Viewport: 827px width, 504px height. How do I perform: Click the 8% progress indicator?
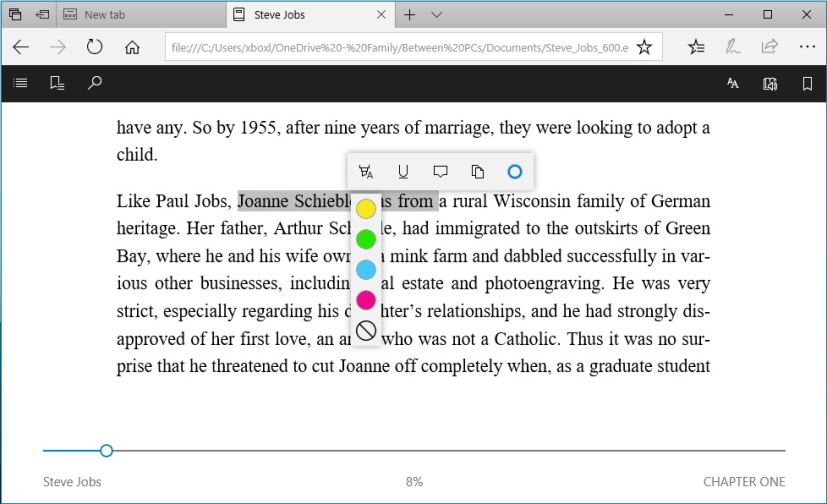pos(414,482)
